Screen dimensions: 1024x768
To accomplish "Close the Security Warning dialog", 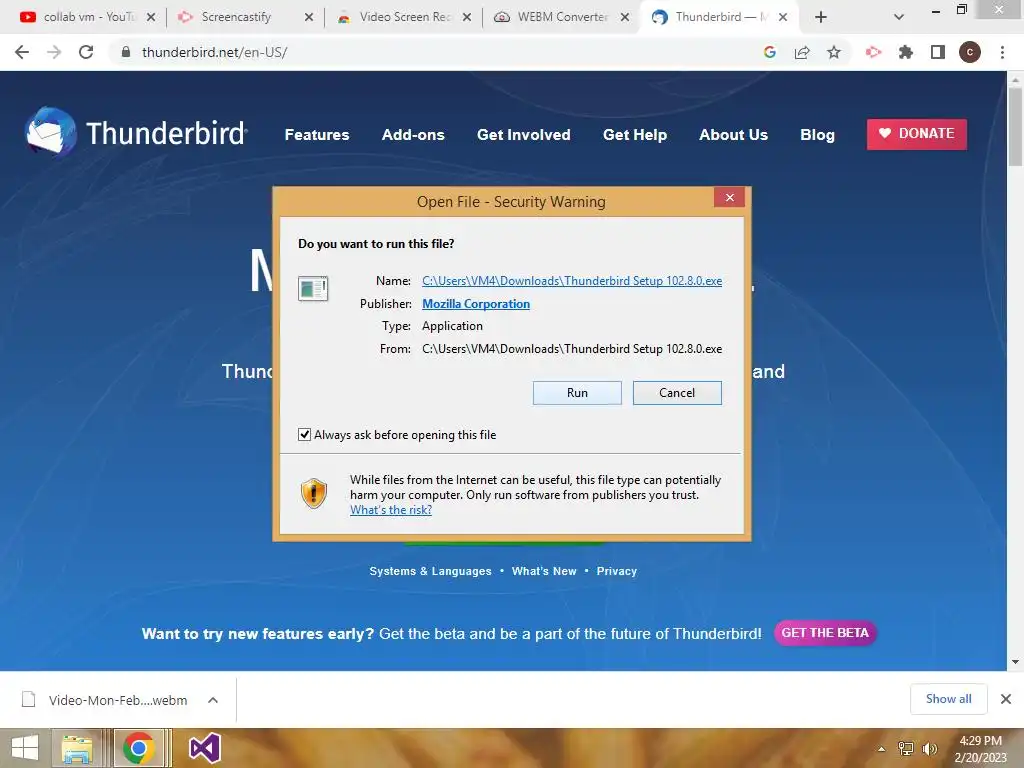I will (x=729, y=197).
